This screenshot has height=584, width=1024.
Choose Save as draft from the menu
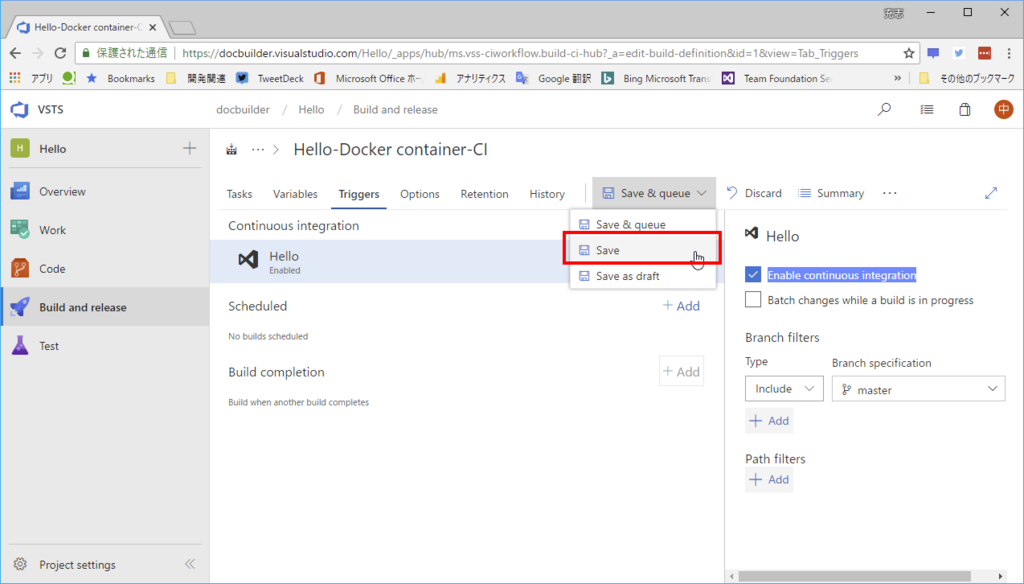click(x=643, y=276)
